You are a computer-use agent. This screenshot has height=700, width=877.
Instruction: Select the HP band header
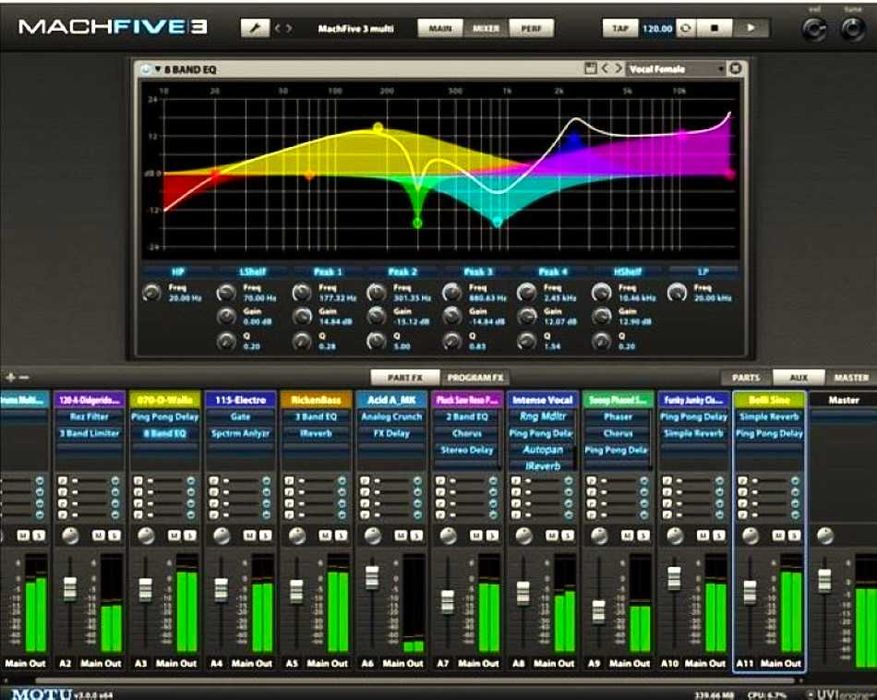click(178, 272)
